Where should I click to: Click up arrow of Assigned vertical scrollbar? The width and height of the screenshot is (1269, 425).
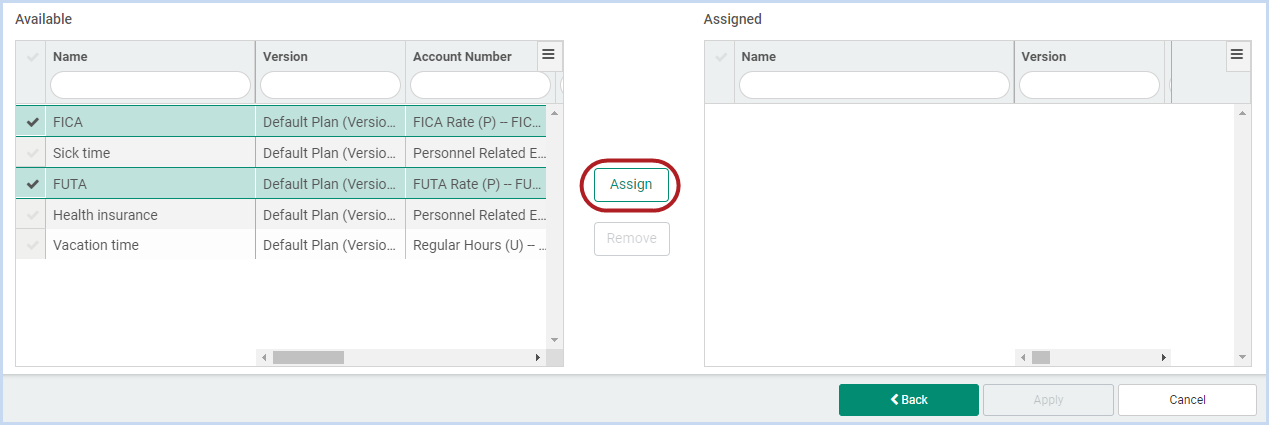click(x=1243, y=112)
